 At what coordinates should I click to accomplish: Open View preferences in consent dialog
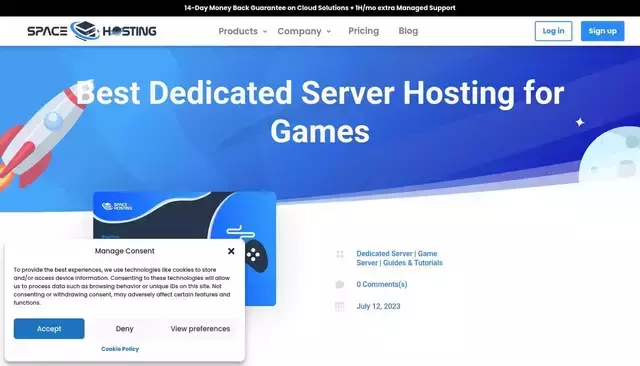tap(200, 328)
